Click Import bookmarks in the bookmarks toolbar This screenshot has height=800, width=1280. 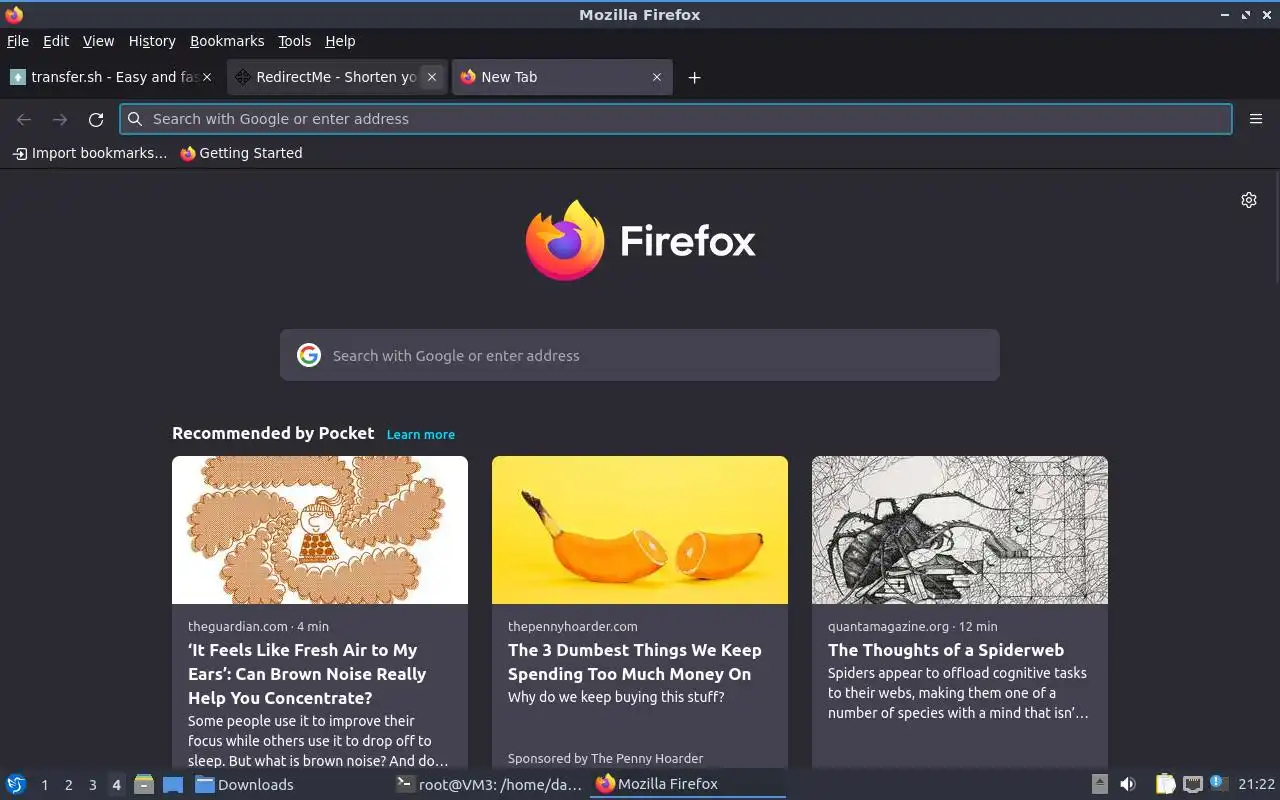(x=90, y=153)
